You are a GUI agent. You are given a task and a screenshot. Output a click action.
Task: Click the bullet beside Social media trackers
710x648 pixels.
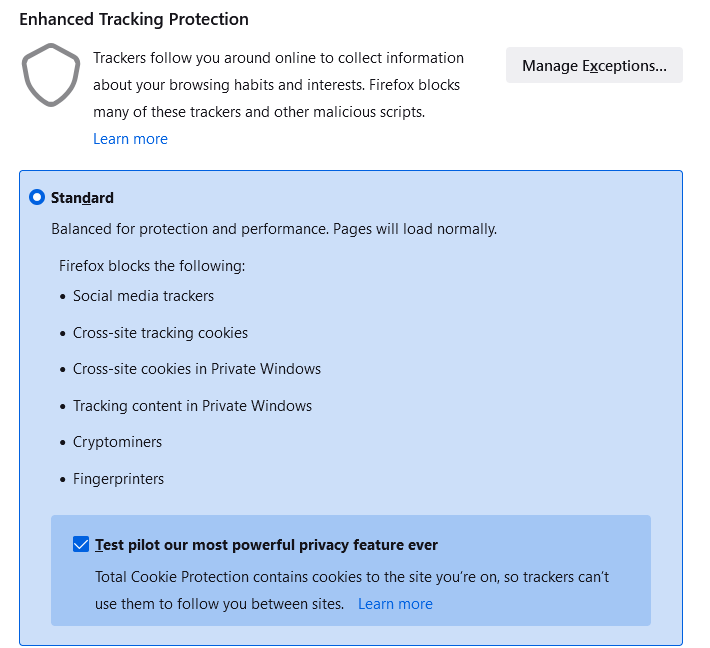pyautogui.click(x=62, y=297)
